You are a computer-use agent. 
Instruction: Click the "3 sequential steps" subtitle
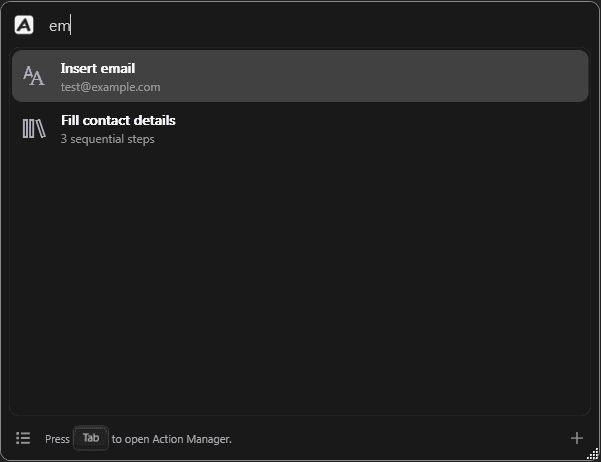107,139
